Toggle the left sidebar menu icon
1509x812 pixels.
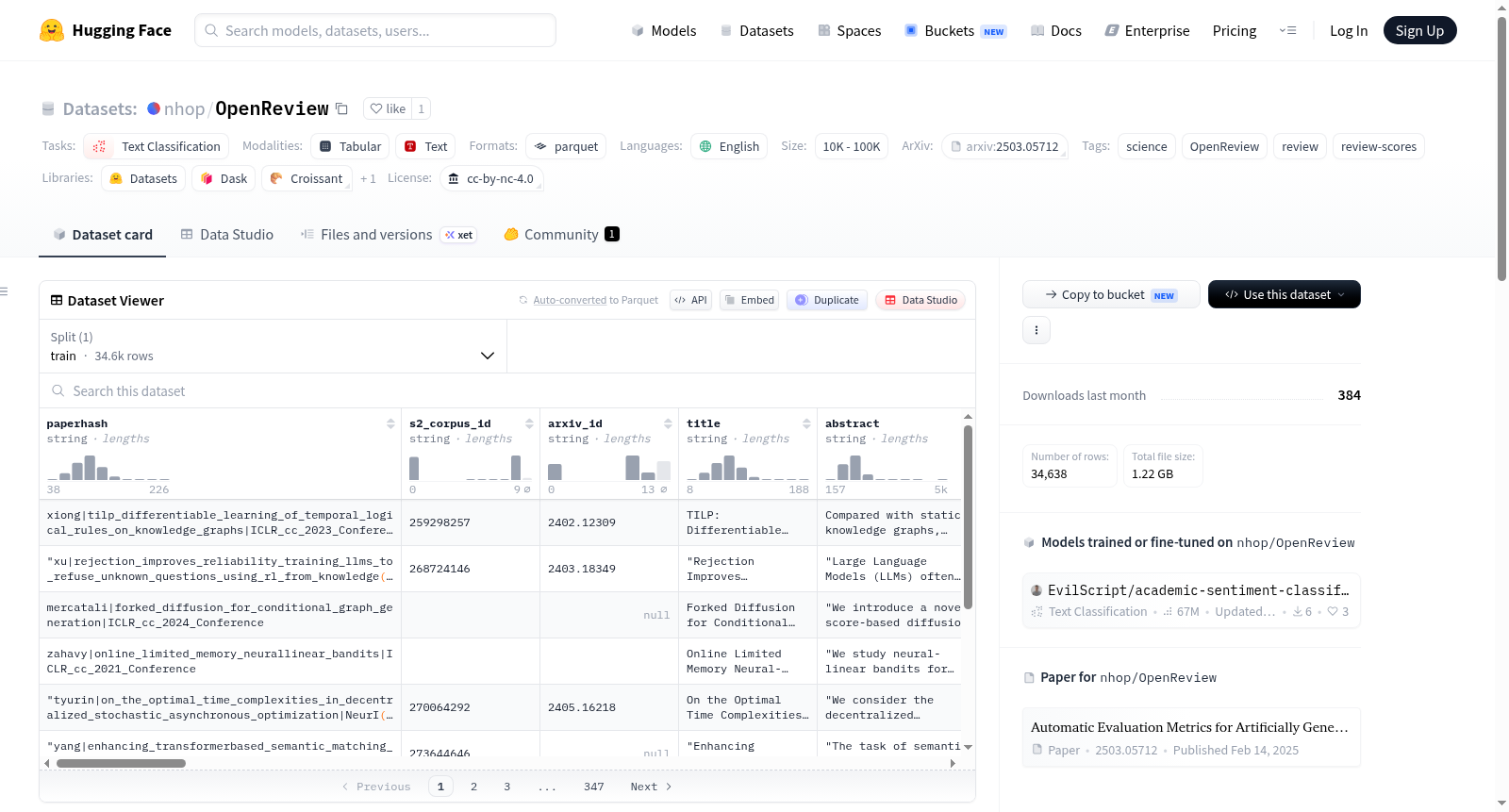[5, 291]
